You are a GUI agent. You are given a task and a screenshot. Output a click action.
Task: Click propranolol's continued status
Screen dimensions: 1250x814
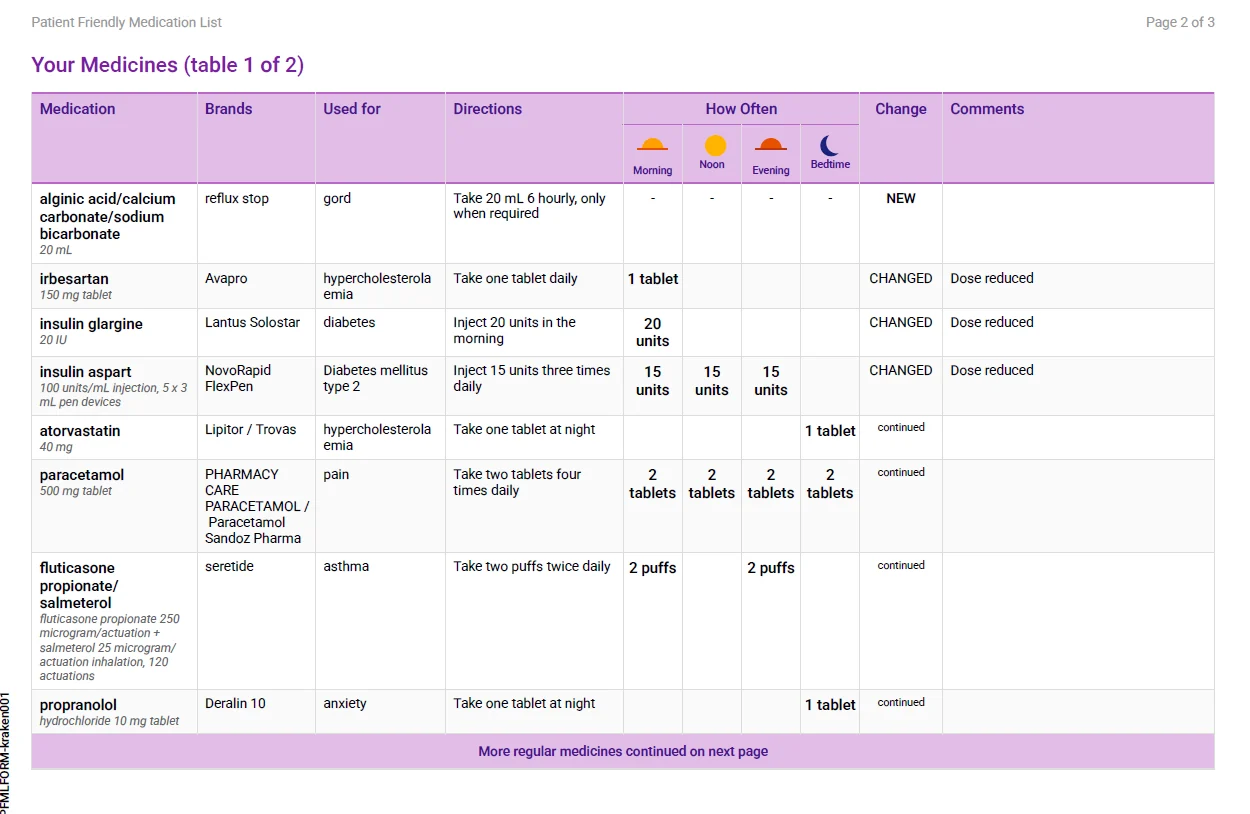(x=901, y=702)
